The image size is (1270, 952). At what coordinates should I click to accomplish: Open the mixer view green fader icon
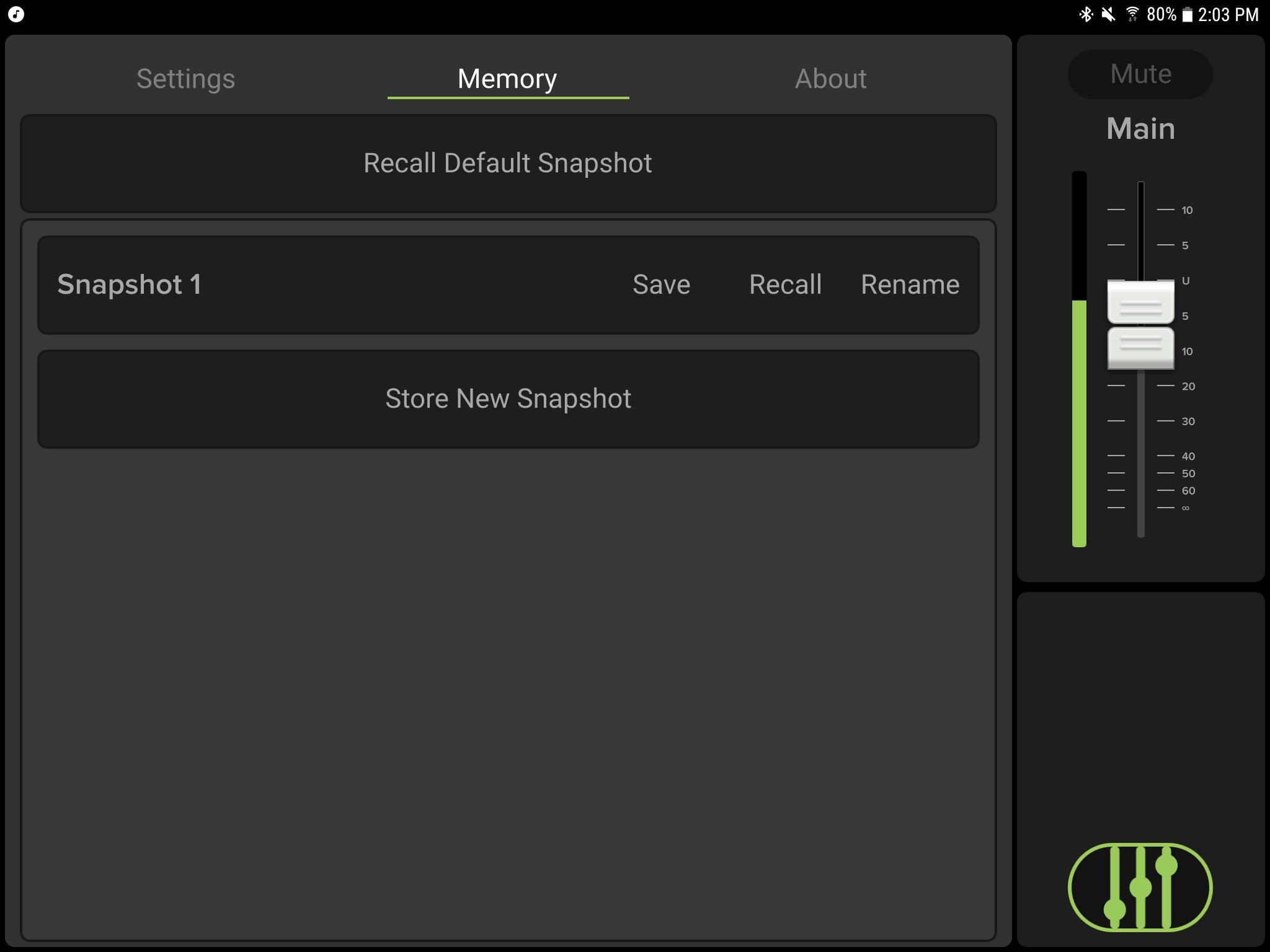click(1140, 887)
